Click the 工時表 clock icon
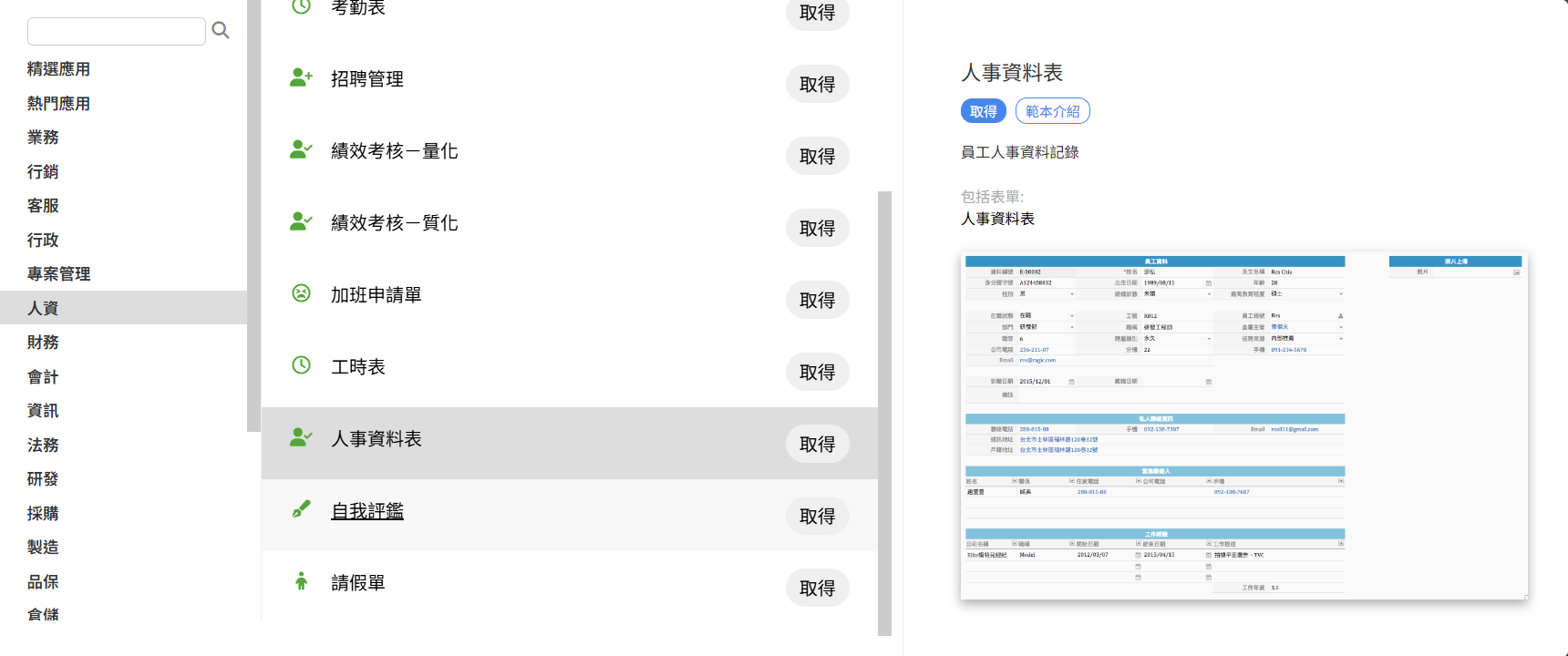Viewport: 1568px width, 656px height. click(x=301, y=365)
